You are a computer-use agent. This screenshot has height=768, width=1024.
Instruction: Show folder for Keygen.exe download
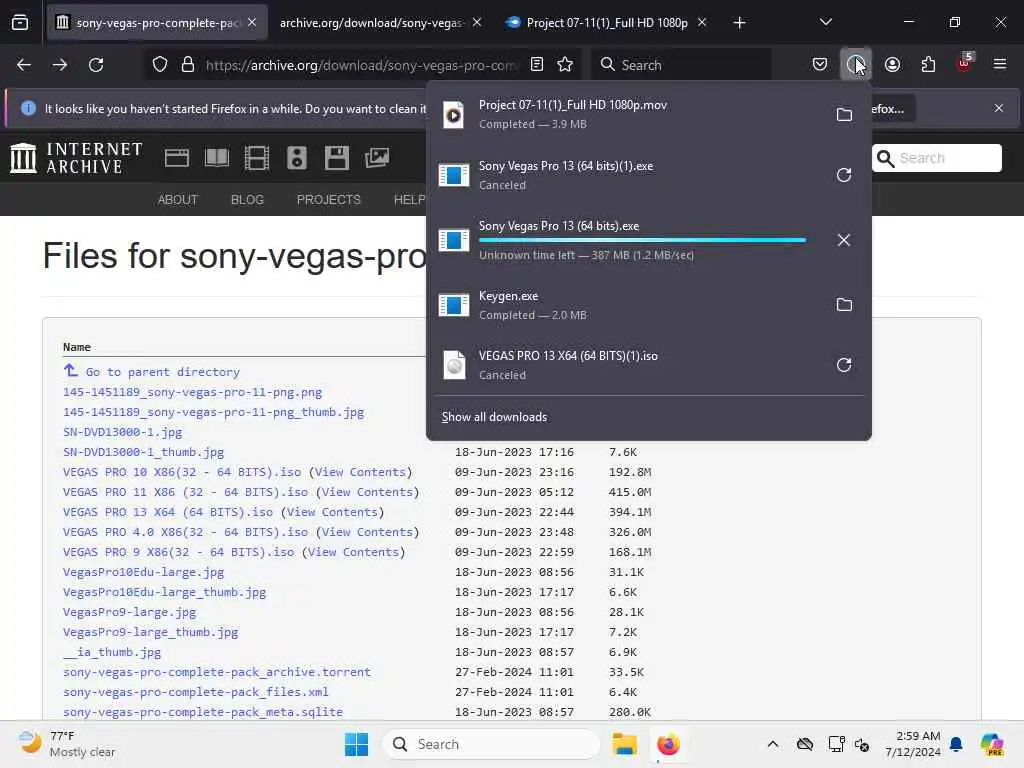point(844,304)
